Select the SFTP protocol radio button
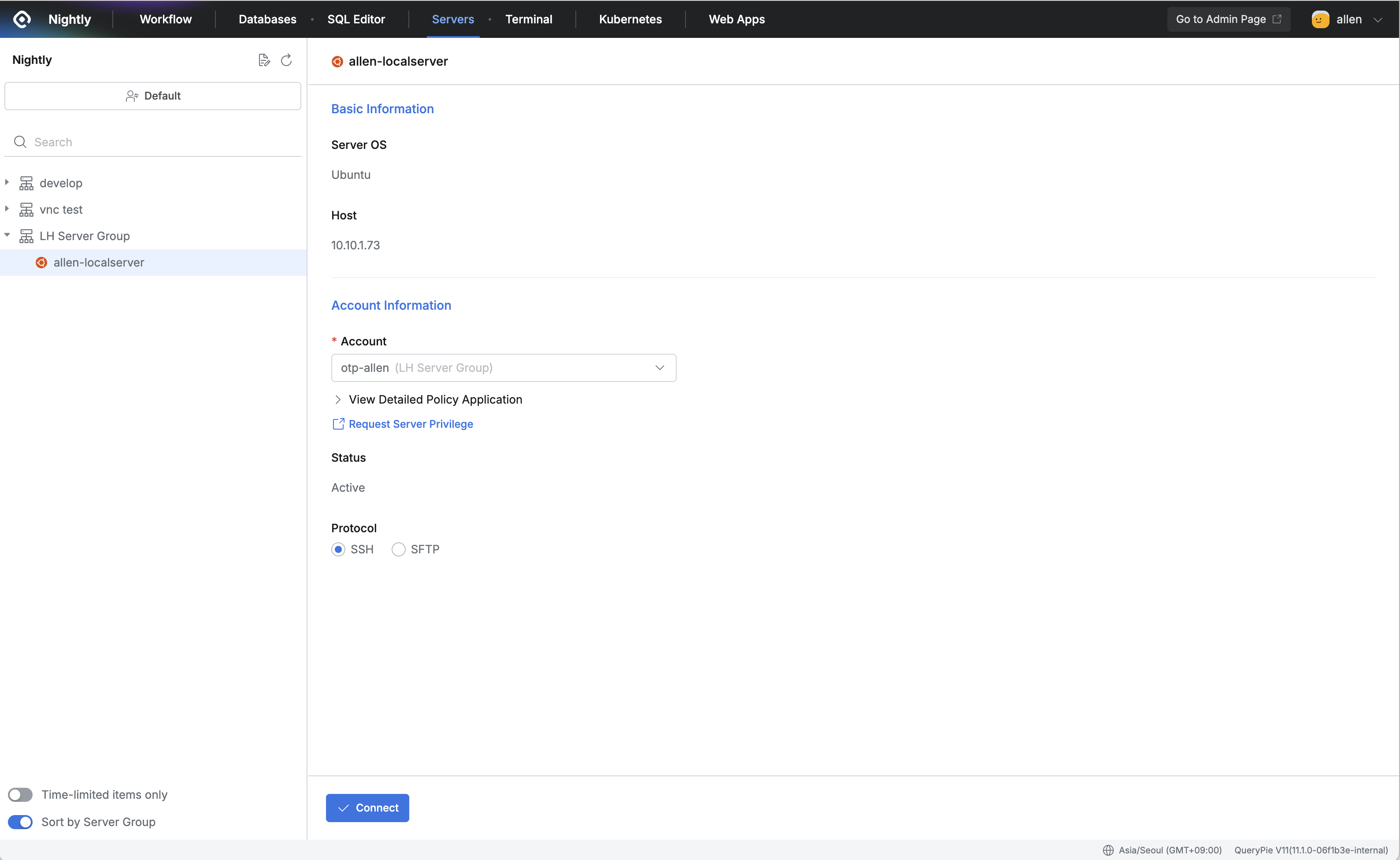The height and width of the screenshot is (860, 1400). (399, 549)
